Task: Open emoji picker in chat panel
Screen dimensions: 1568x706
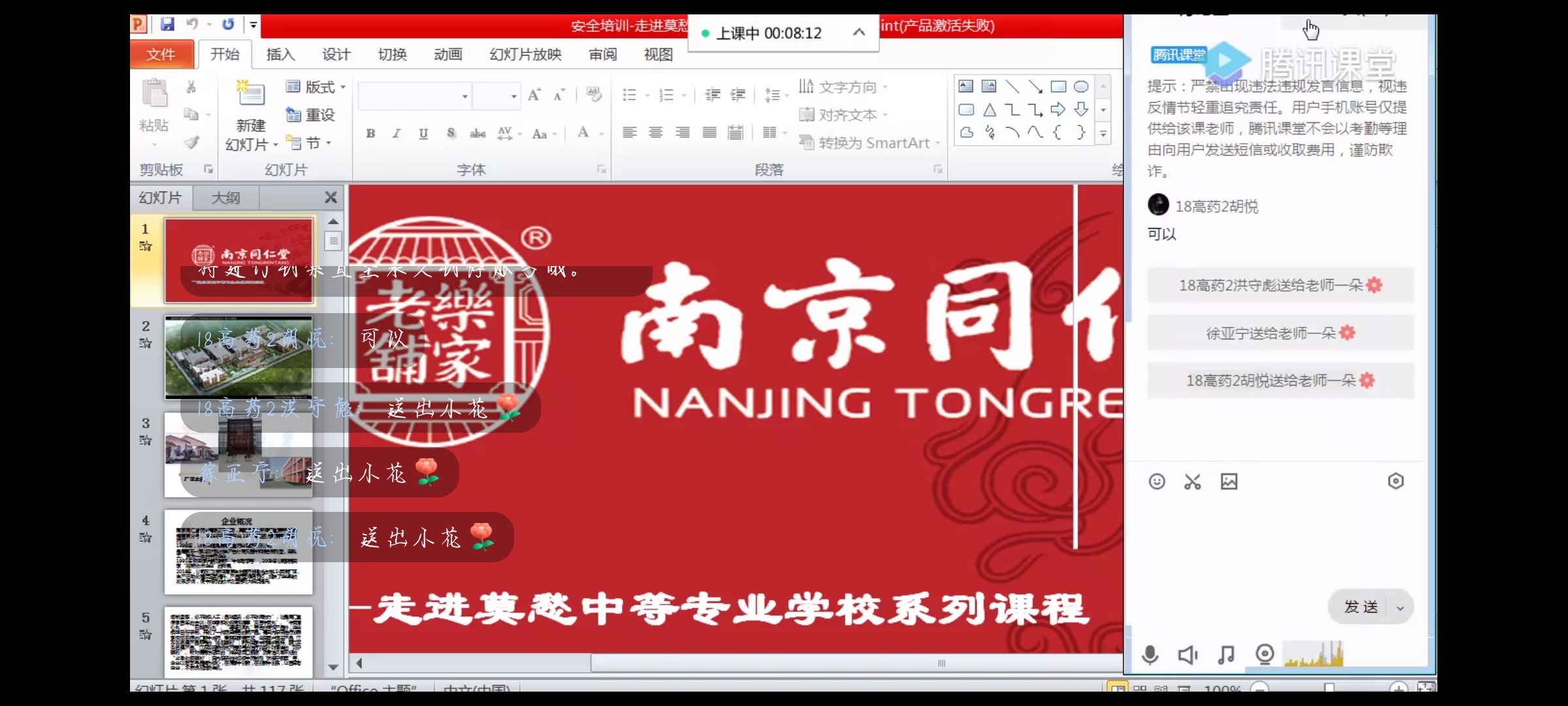Action: coord(1156,482)
